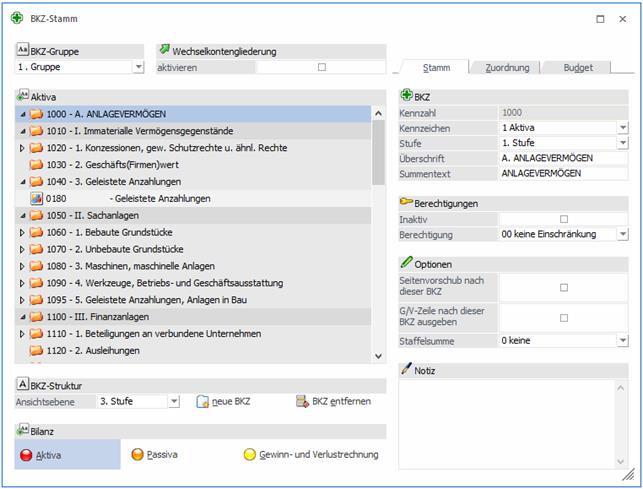Click the neue BKZ icon
The height and width of the screenshot is (489, 643).
pos(202,401)
